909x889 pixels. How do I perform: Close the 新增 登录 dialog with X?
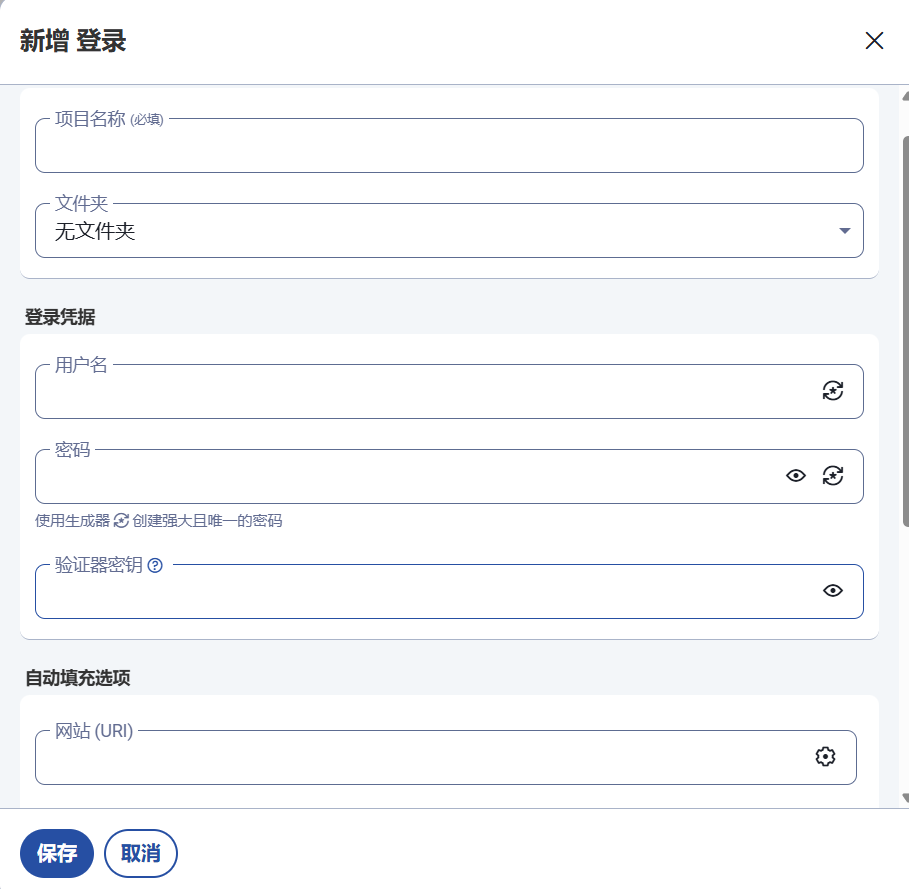tap(874, 41)
